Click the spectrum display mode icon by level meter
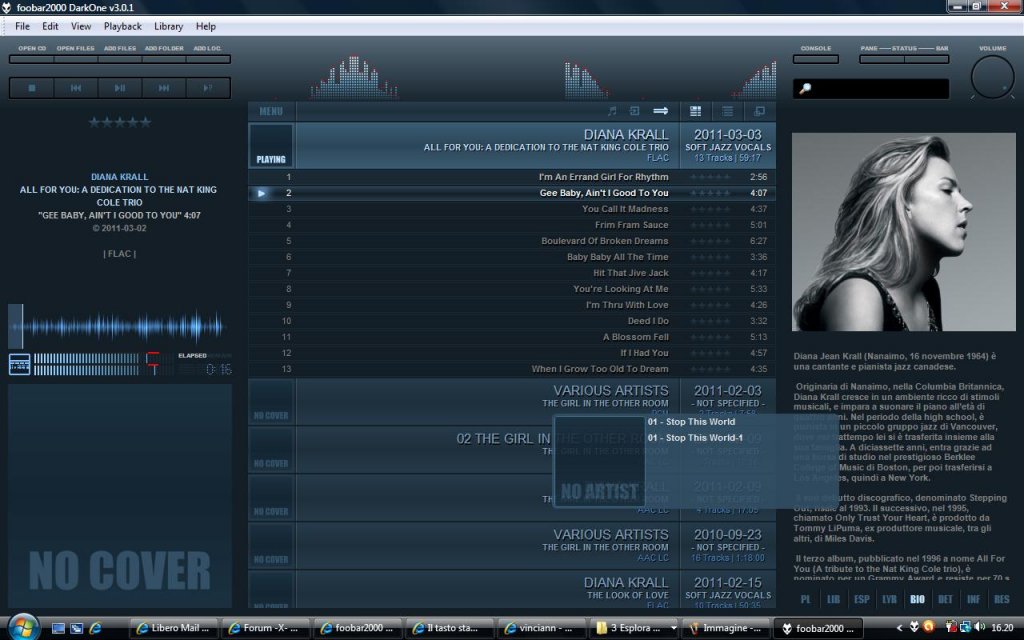The width and height of the screenshot is (1024, 640). click(19, 364)
